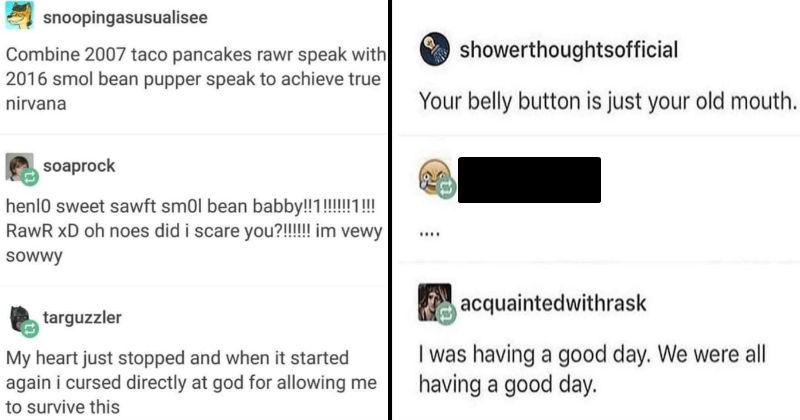Open acquaintedwithrask's avatar picture
The width and height of the screenshot is (800, 420).
click(x=435, y=301)
